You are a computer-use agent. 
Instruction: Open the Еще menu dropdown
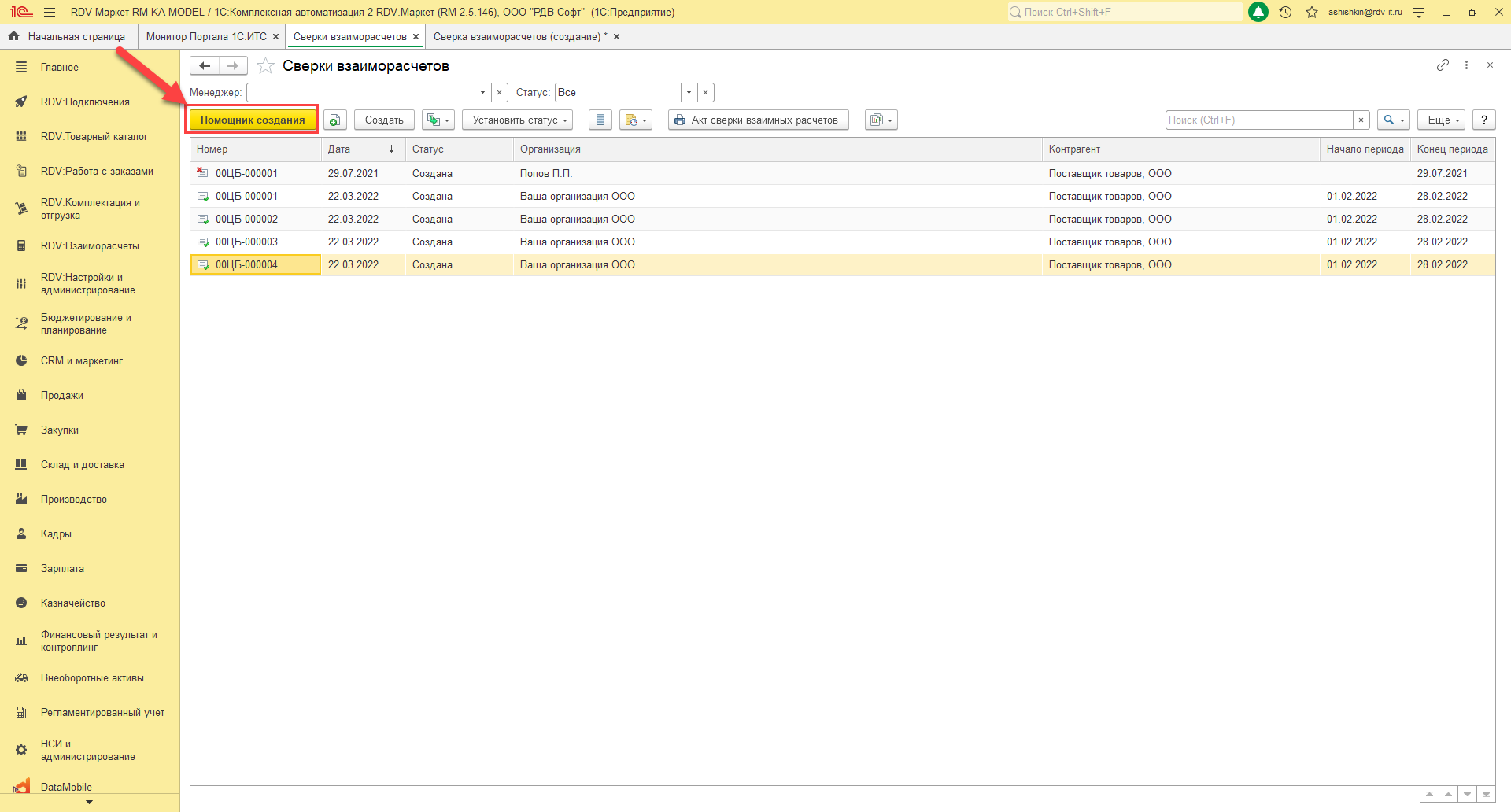click(1441, 120)
